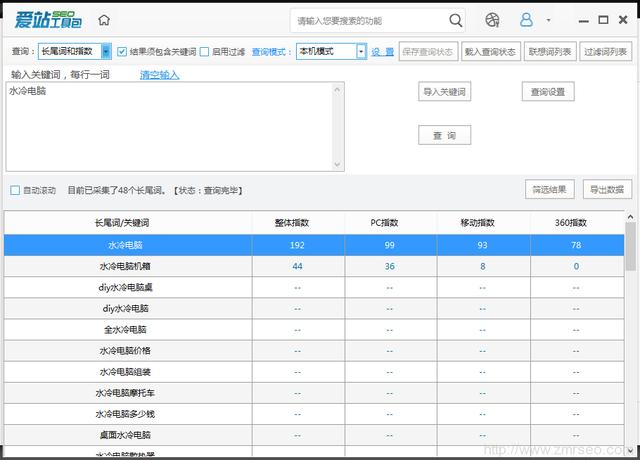Open arrow menu beside the user icon
Screen dimensions: 640x460
[548, 20]
